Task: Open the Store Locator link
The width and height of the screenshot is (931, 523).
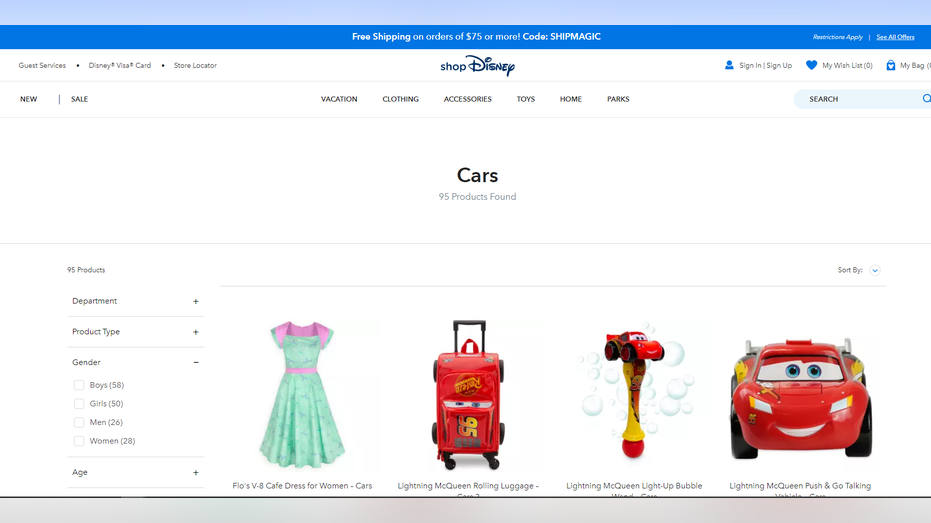Action: (x=195, y=65)
